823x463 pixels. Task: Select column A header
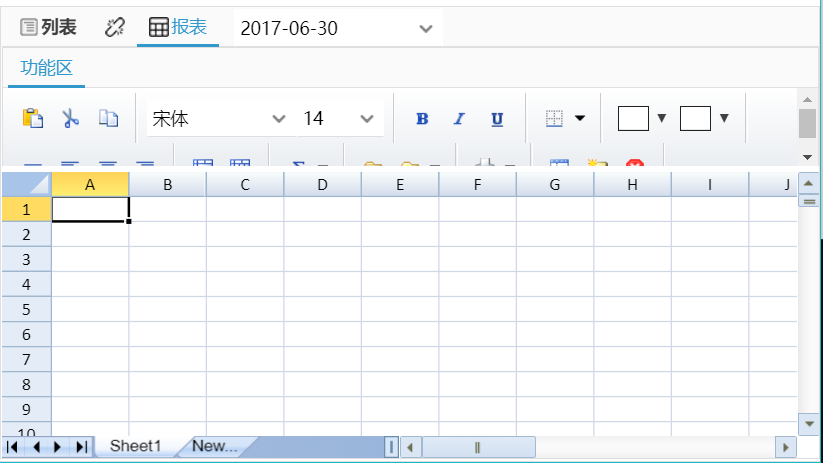[90, 184]
